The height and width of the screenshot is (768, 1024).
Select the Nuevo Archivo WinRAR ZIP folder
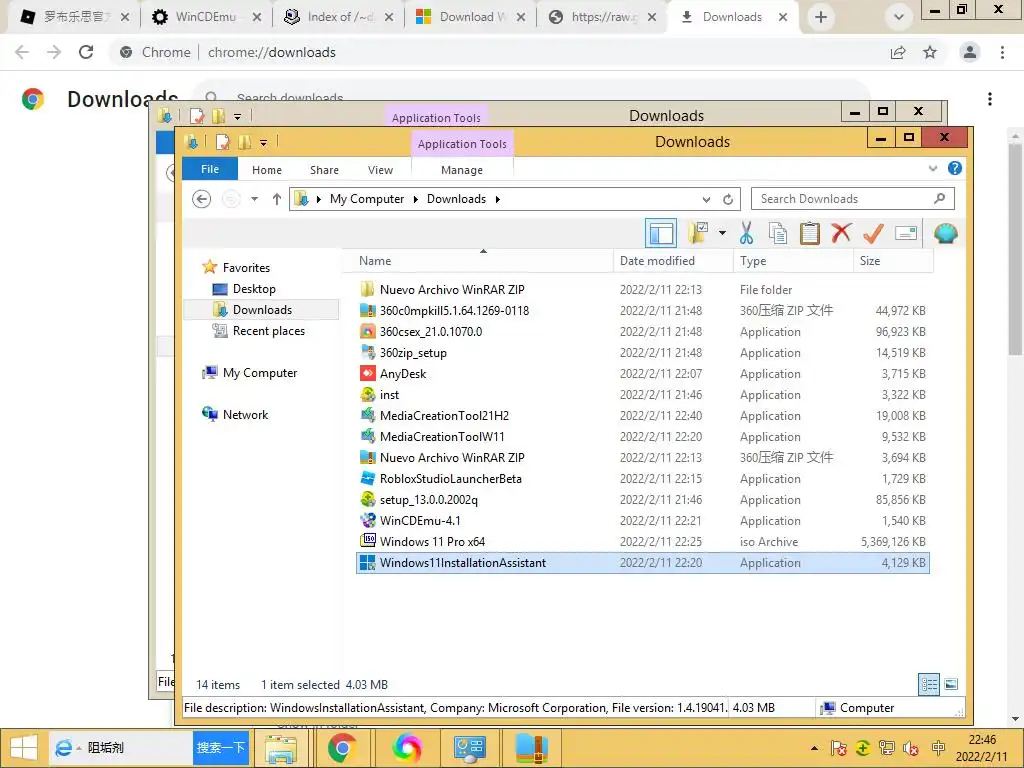click(x=643, y=289)
